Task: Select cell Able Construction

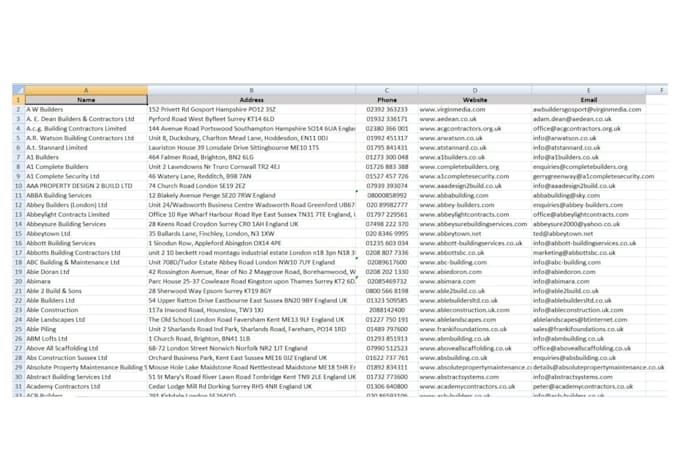Action: (x=86, y=310)
